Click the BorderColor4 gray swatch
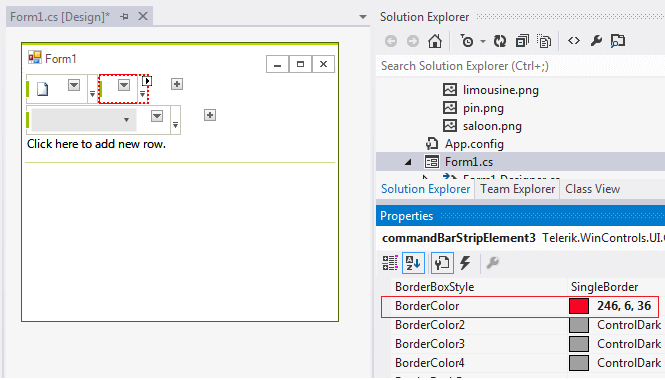 (x=579, y=363)
